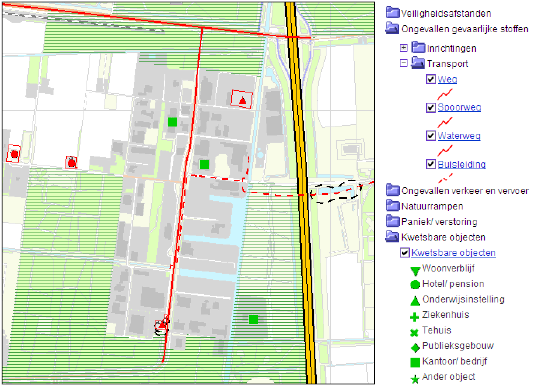Click the green Onderwijsinstelling triangle symbol
This screenshot has width=536, height=388.
click(x=415, y=301)
